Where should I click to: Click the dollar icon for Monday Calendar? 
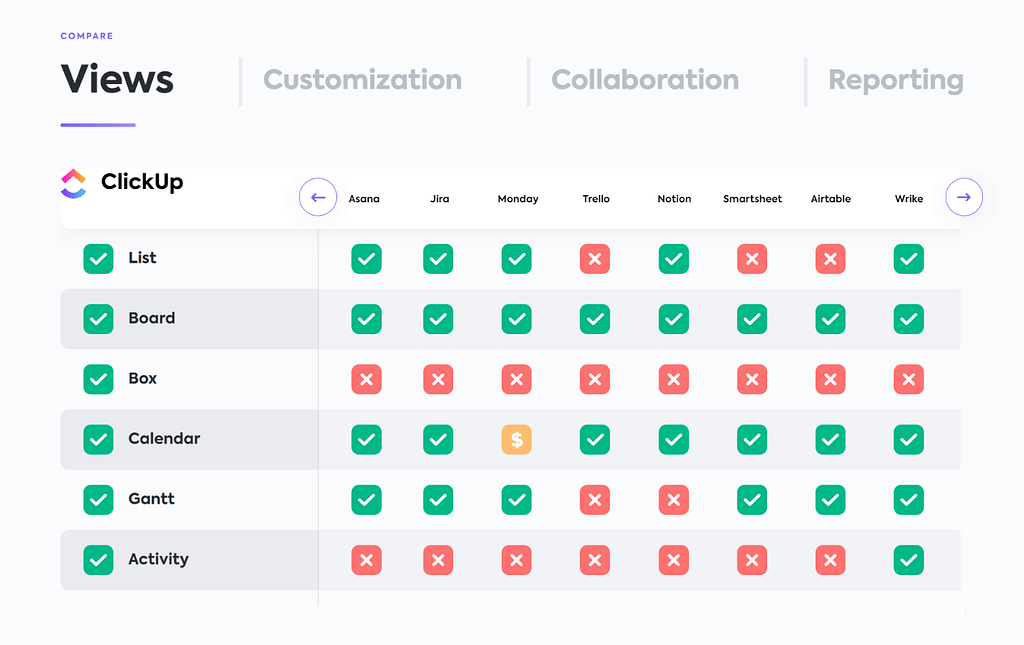click(517, 439)
